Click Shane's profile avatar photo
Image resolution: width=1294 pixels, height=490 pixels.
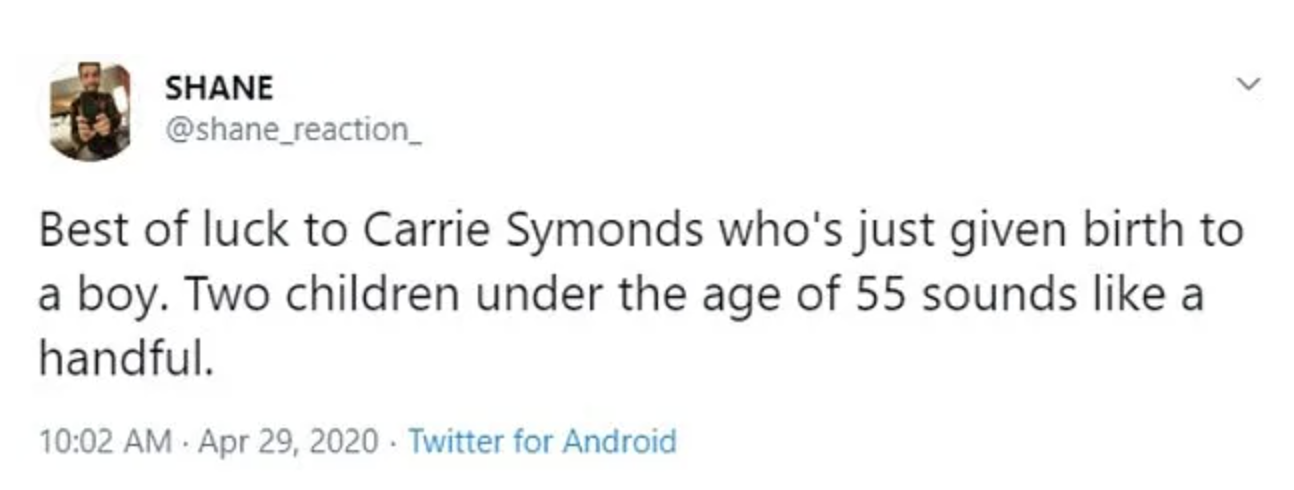(89, 111)
